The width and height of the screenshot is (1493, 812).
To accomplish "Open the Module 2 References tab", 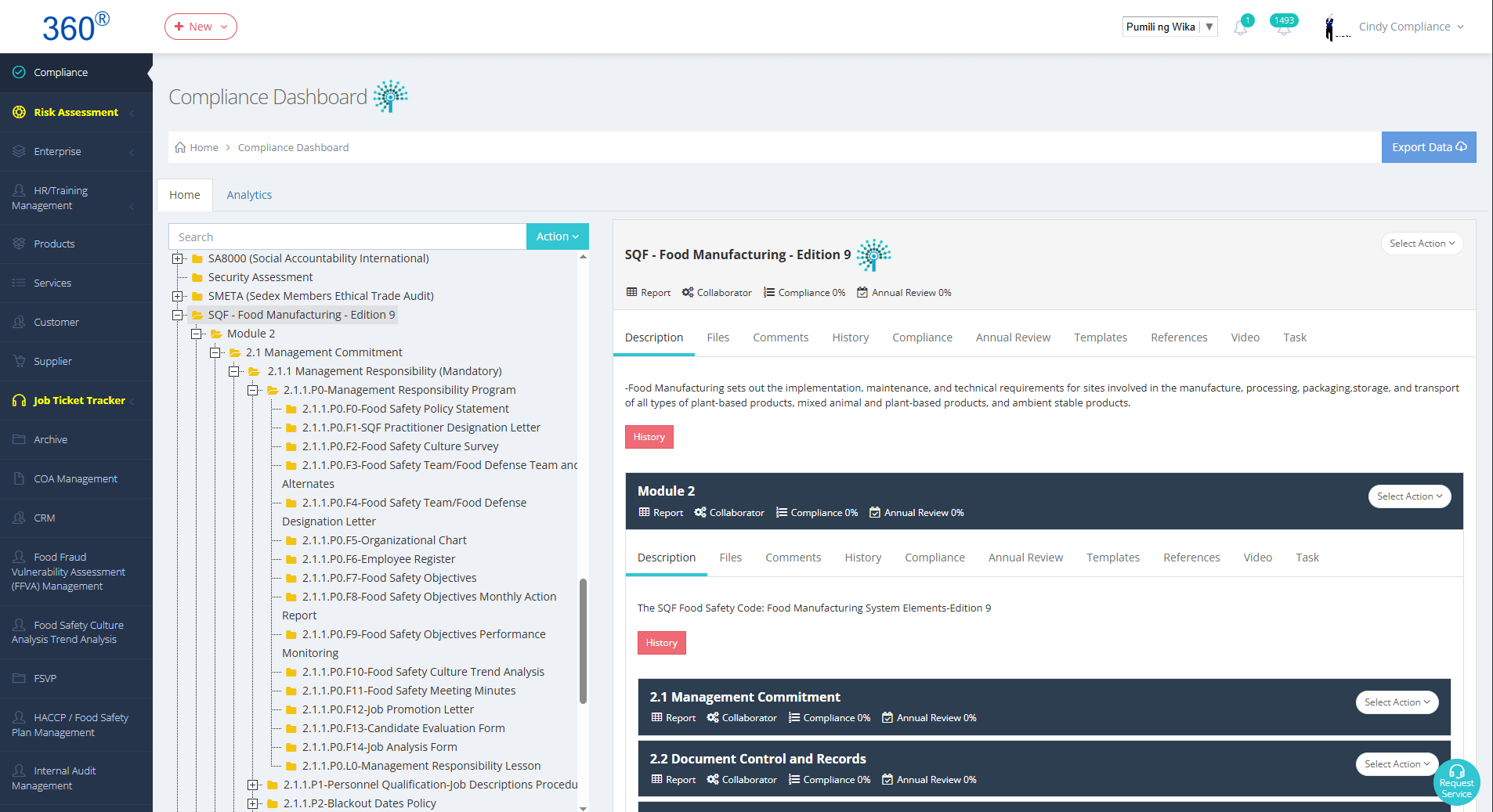I will [1191, 558].
